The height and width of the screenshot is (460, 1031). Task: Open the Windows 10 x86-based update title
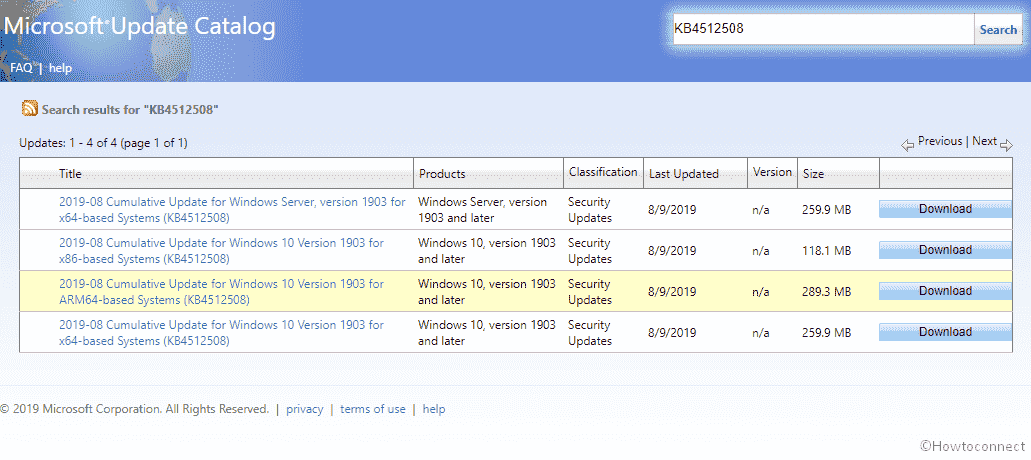[222, 250]
